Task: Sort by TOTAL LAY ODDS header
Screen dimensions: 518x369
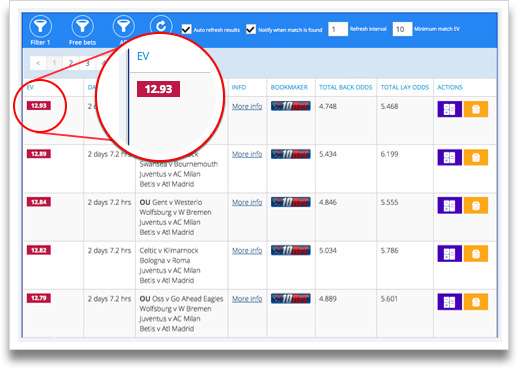Action: [x=405, y=87]
